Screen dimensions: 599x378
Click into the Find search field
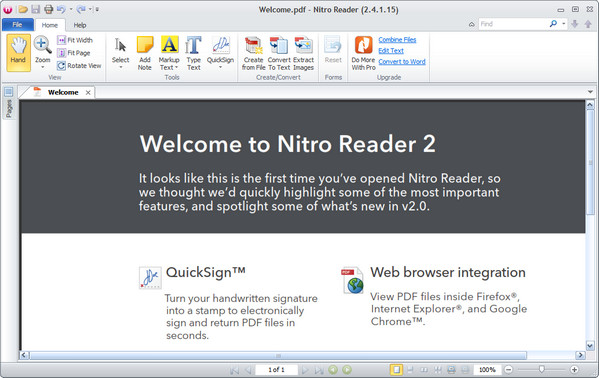(x=512, y=24)
